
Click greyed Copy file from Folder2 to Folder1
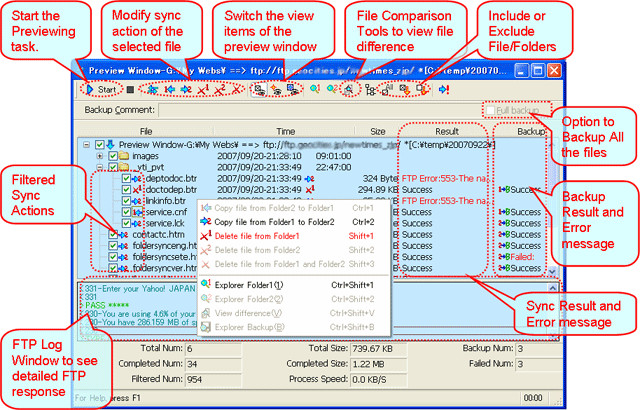[293, 208]
